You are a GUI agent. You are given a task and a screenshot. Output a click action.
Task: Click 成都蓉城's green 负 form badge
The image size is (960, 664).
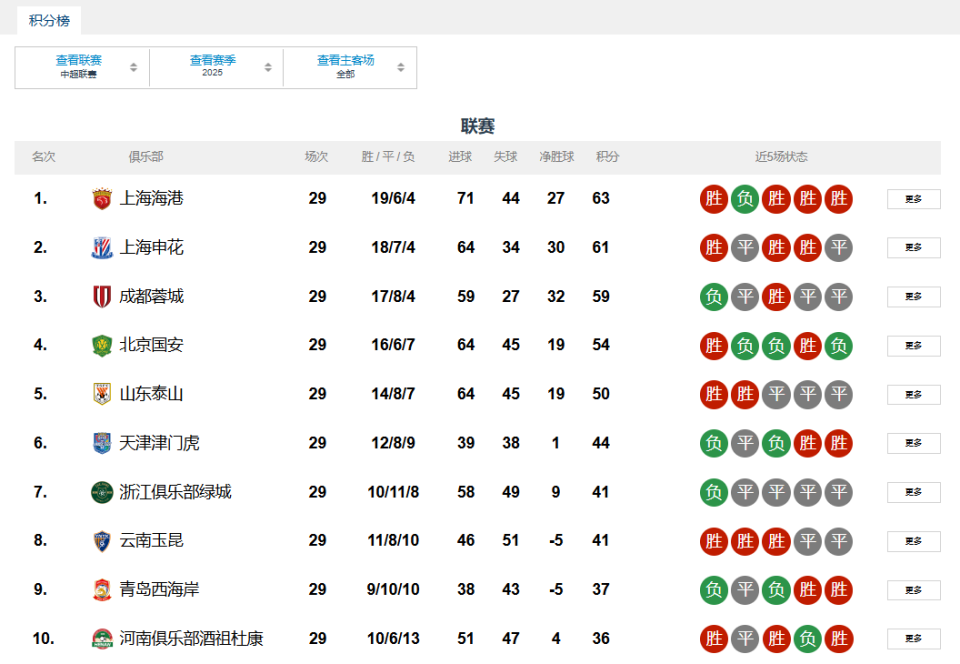pos(714,297)
